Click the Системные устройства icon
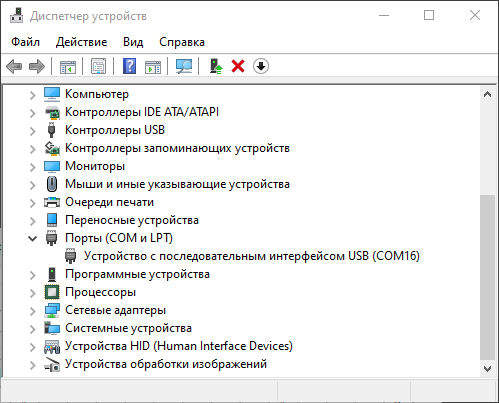499x403 pixels. (x=52, y=328)
